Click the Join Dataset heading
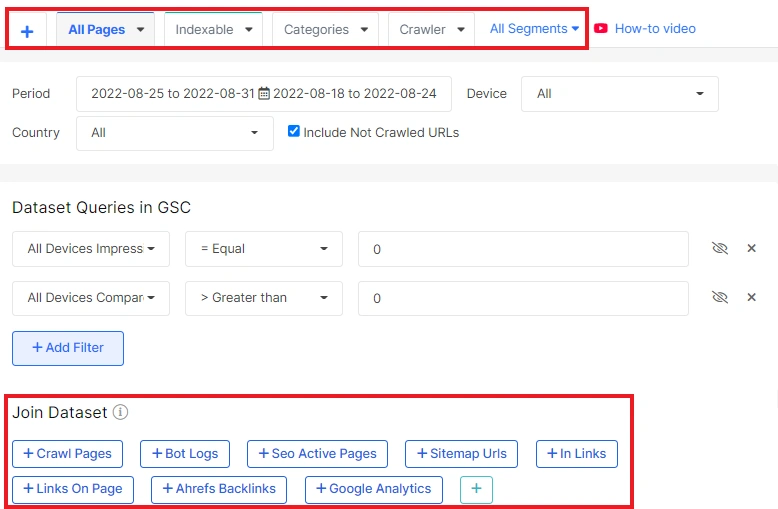 (60, 412)
